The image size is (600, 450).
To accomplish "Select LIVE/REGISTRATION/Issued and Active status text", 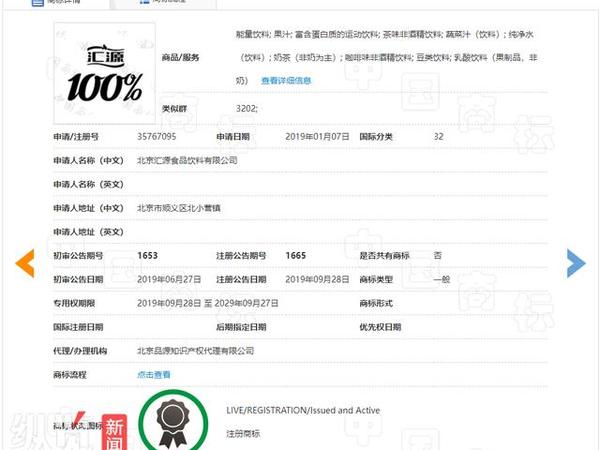I will 303,411.
